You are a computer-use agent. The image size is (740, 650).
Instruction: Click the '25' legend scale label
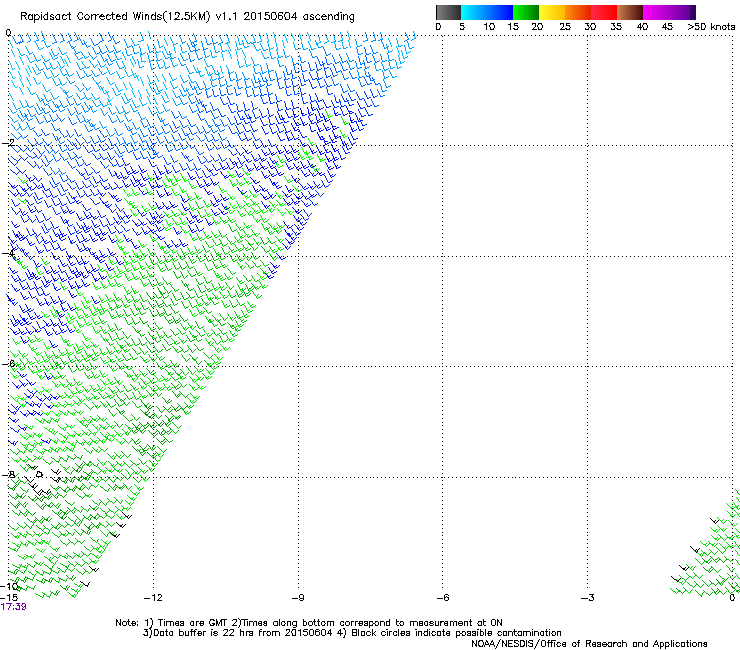[x=565, y=26]
